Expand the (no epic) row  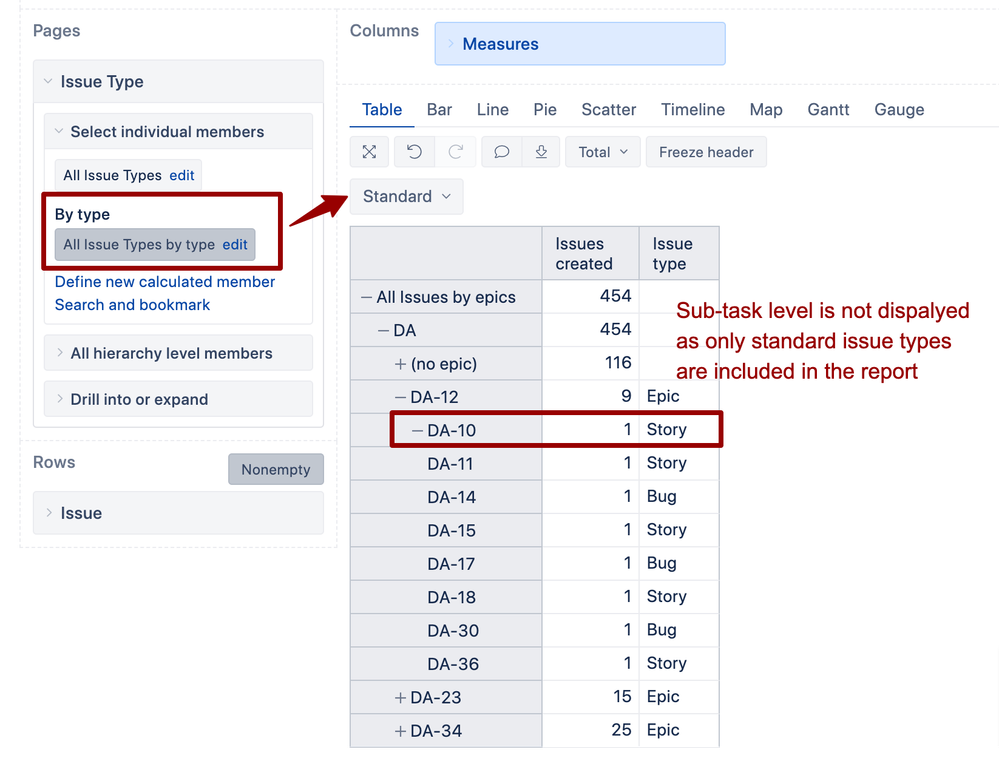[x=400, y=364]
